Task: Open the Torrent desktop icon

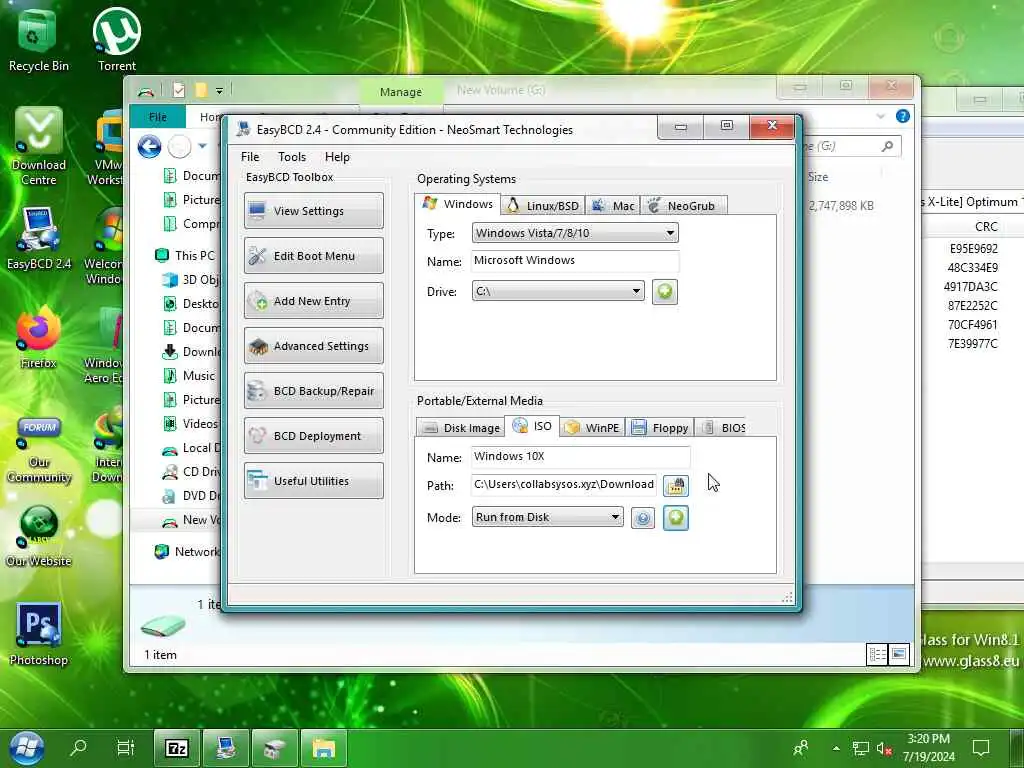Action: (x=117, y=40)
